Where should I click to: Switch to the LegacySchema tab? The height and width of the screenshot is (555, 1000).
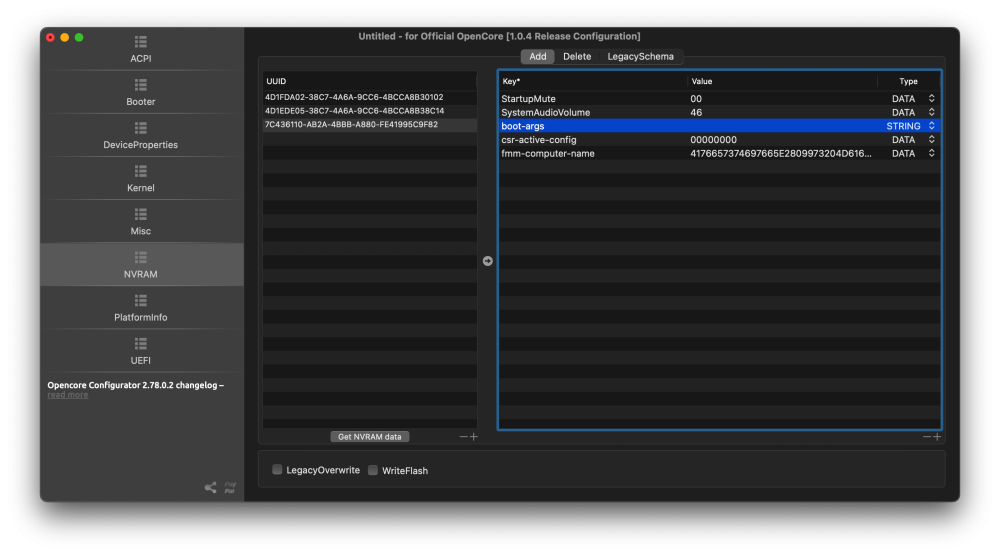click(x=640, y=56)
